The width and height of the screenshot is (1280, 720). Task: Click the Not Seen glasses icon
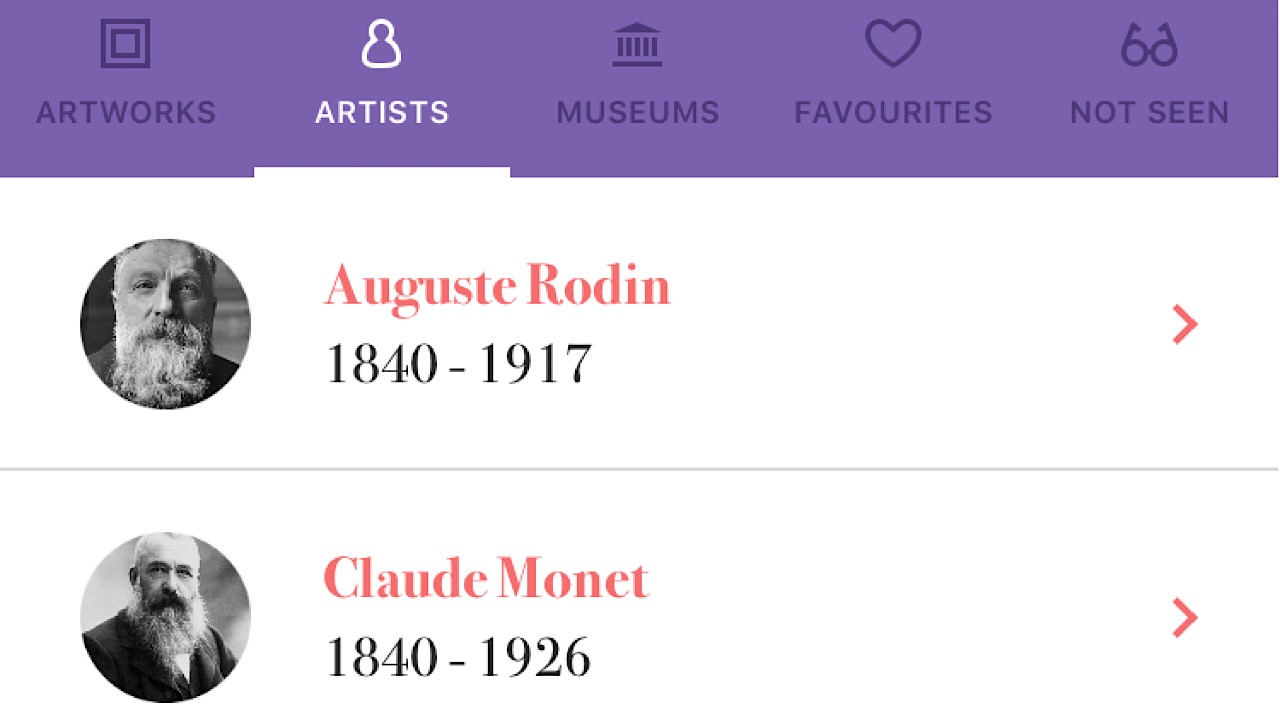(x=1149, y=45)
